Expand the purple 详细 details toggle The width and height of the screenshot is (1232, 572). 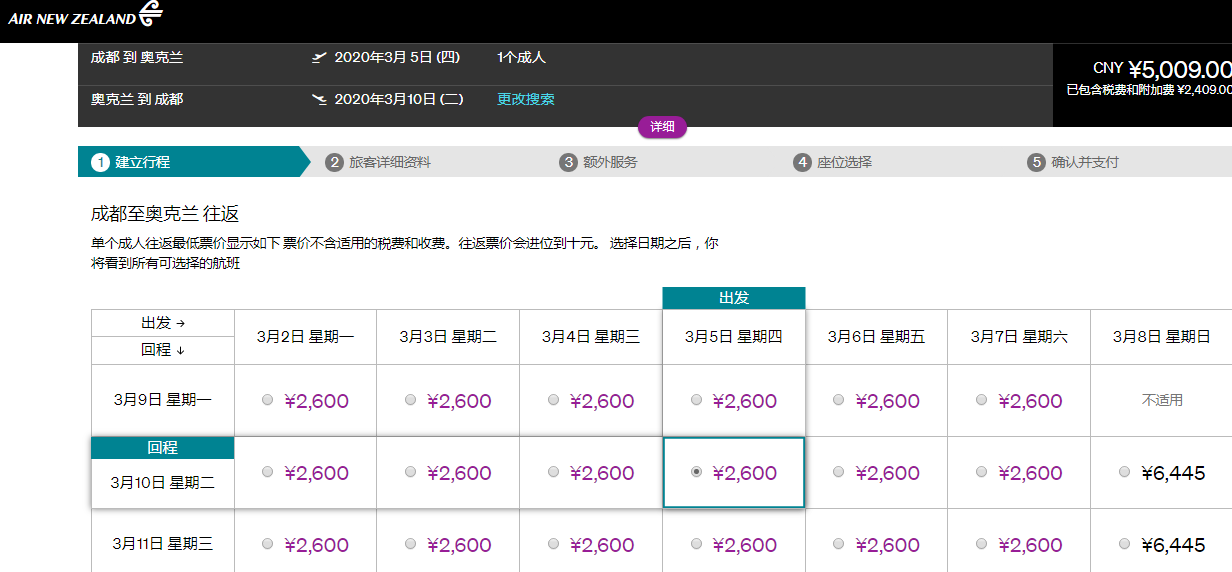[x=662, y=127]
